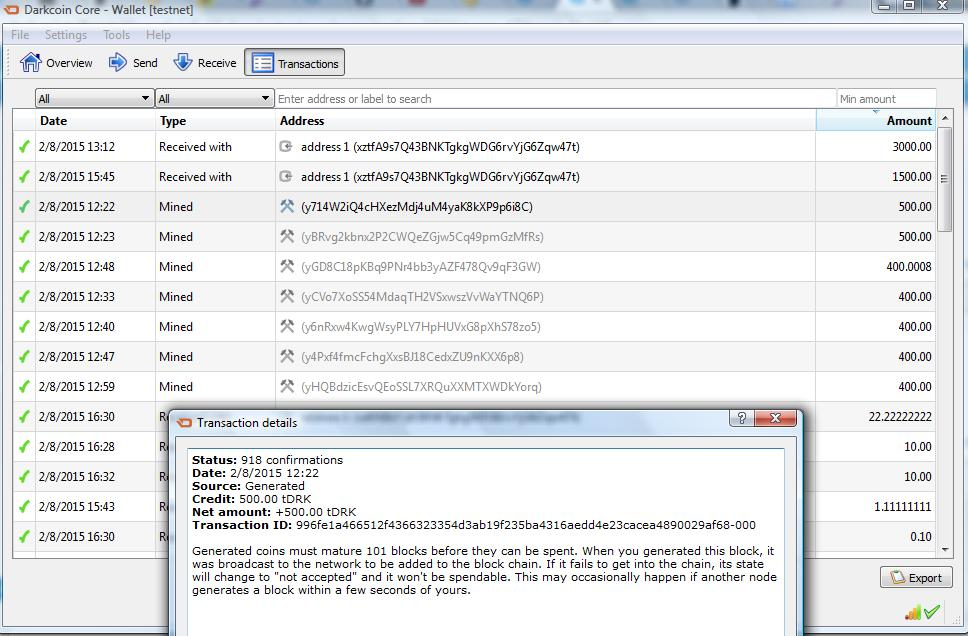
Task: Click the Export button
Action: (x=916, y=578)
